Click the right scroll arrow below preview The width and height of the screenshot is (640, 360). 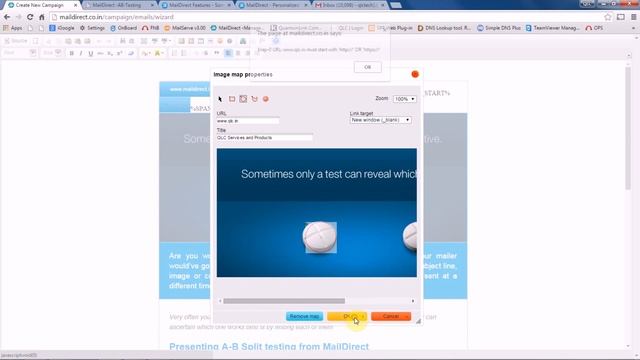(x=413, y=301)
